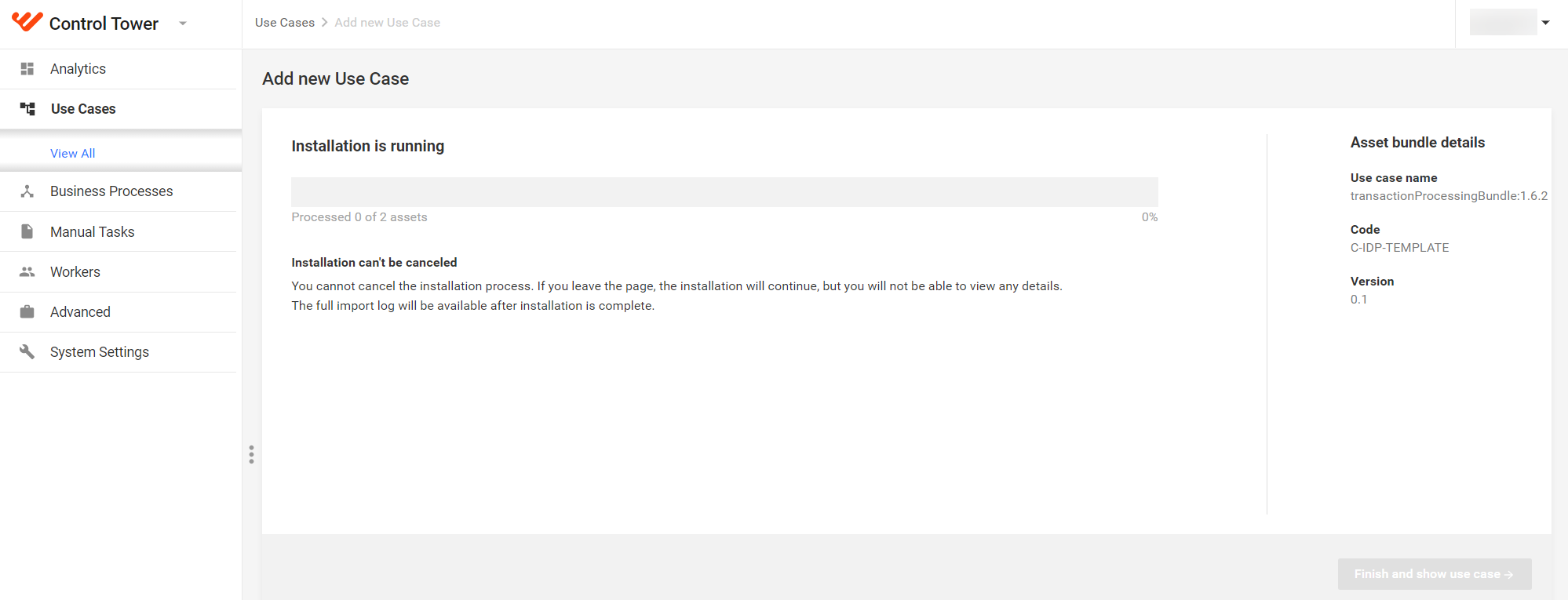
Task: Click Finish and show use case button
Action: pyautogui.click(x=1435, y=574)
